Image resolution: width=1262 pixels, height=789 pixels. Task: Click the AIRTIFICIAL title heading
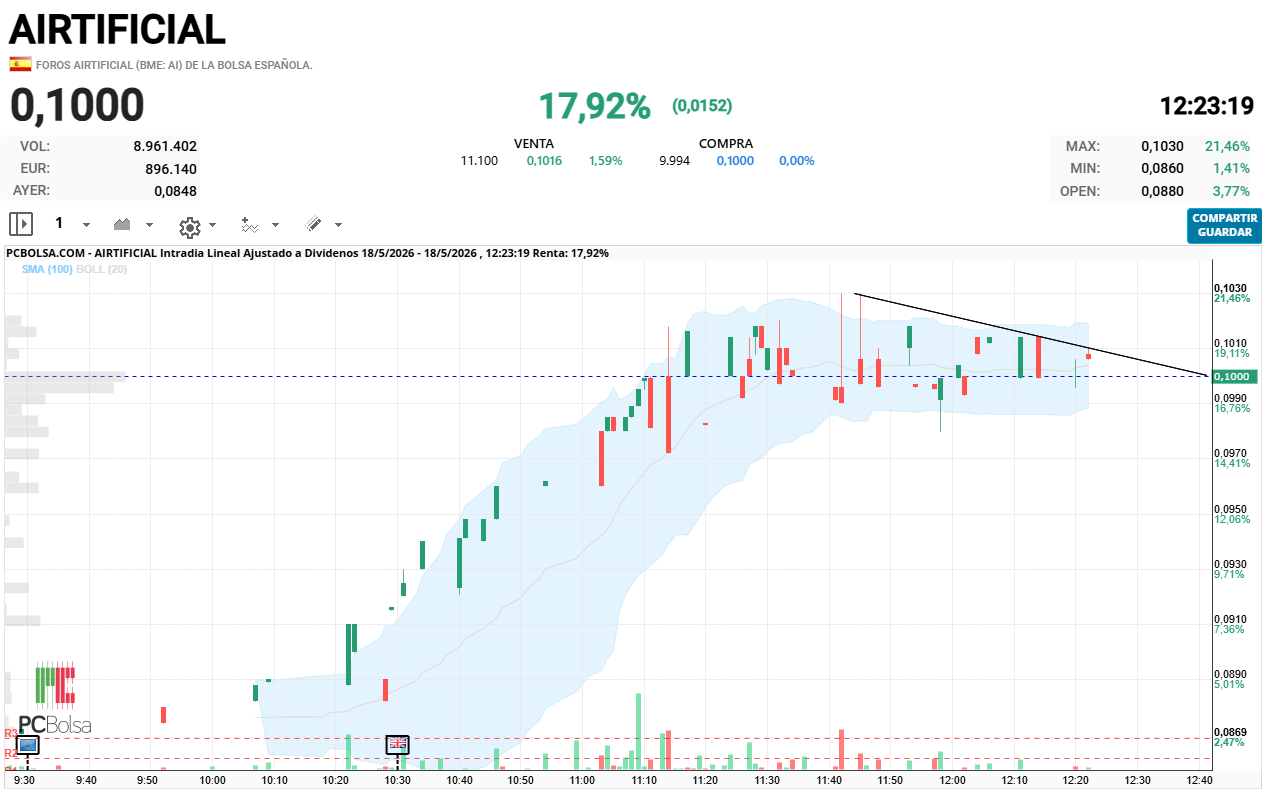coord(117,29)
